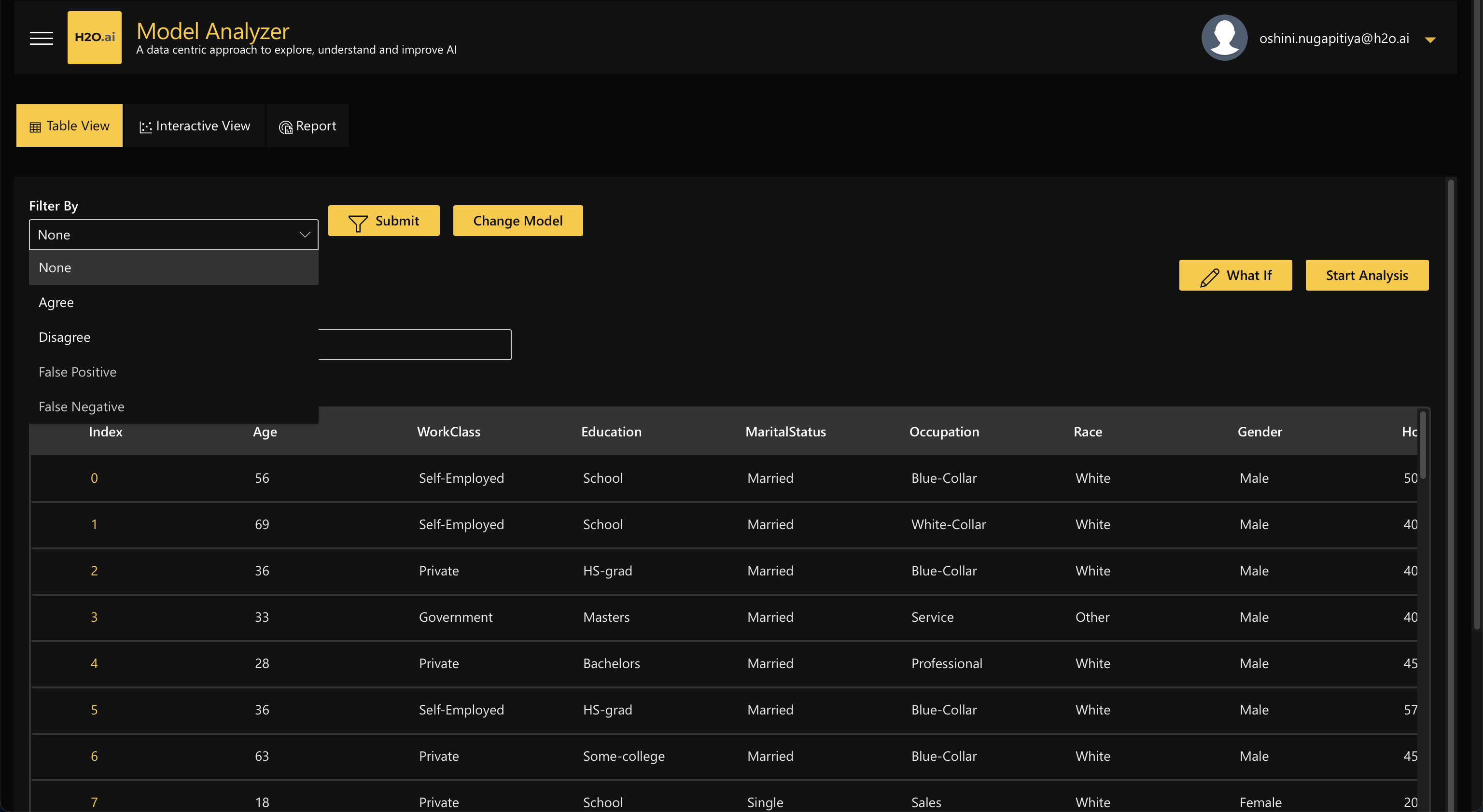Pick the False Positive option
The width and height of the screenshot is (1483, 812).
point(78,372)
